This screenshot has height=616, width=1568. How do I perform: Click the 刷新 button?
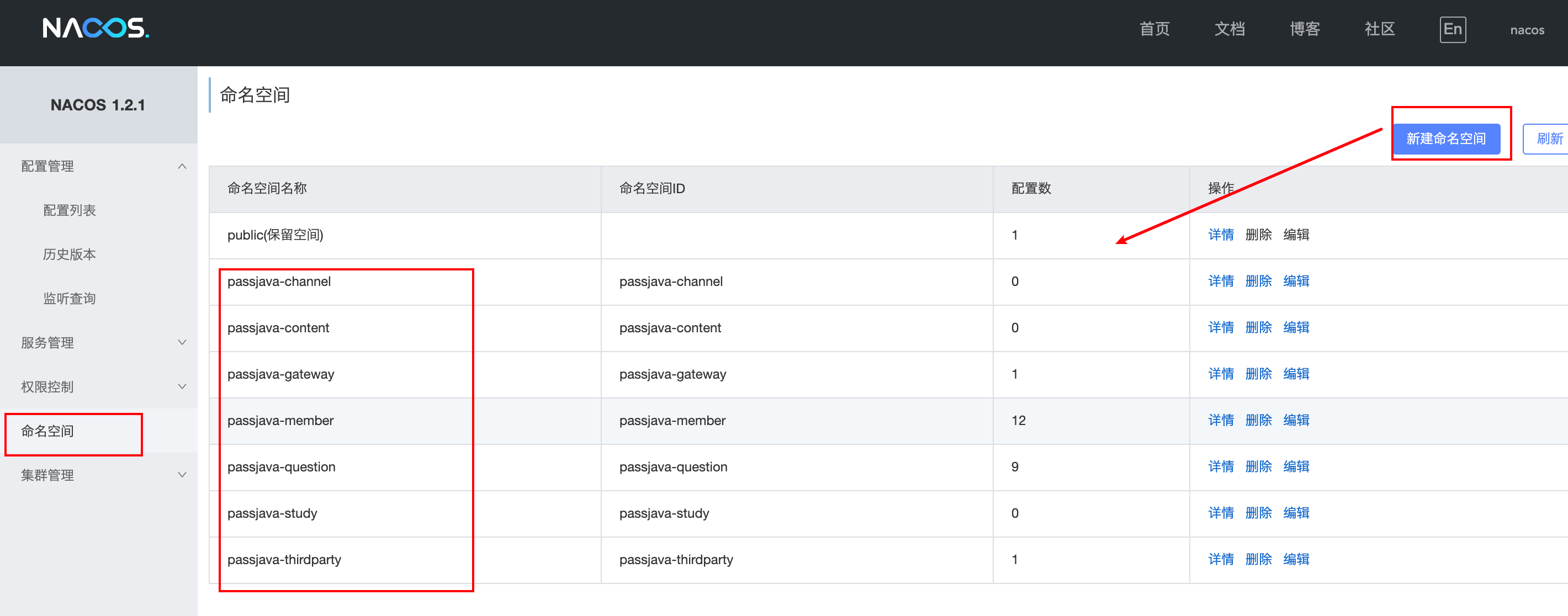1548,139
